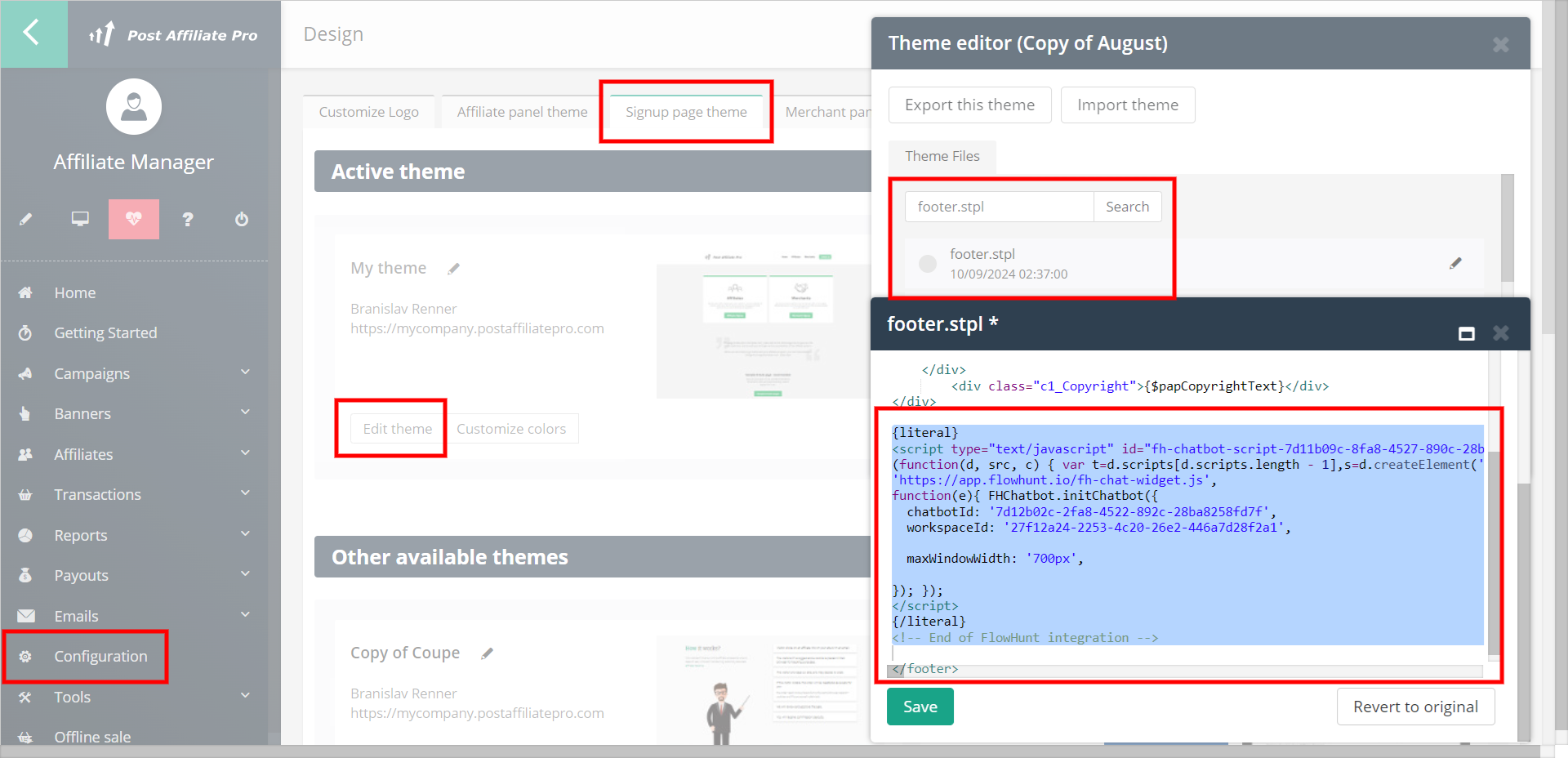Save the footer.stpl changes
The height and width of the screenshot is (758, 1568).
coord(920,707)
